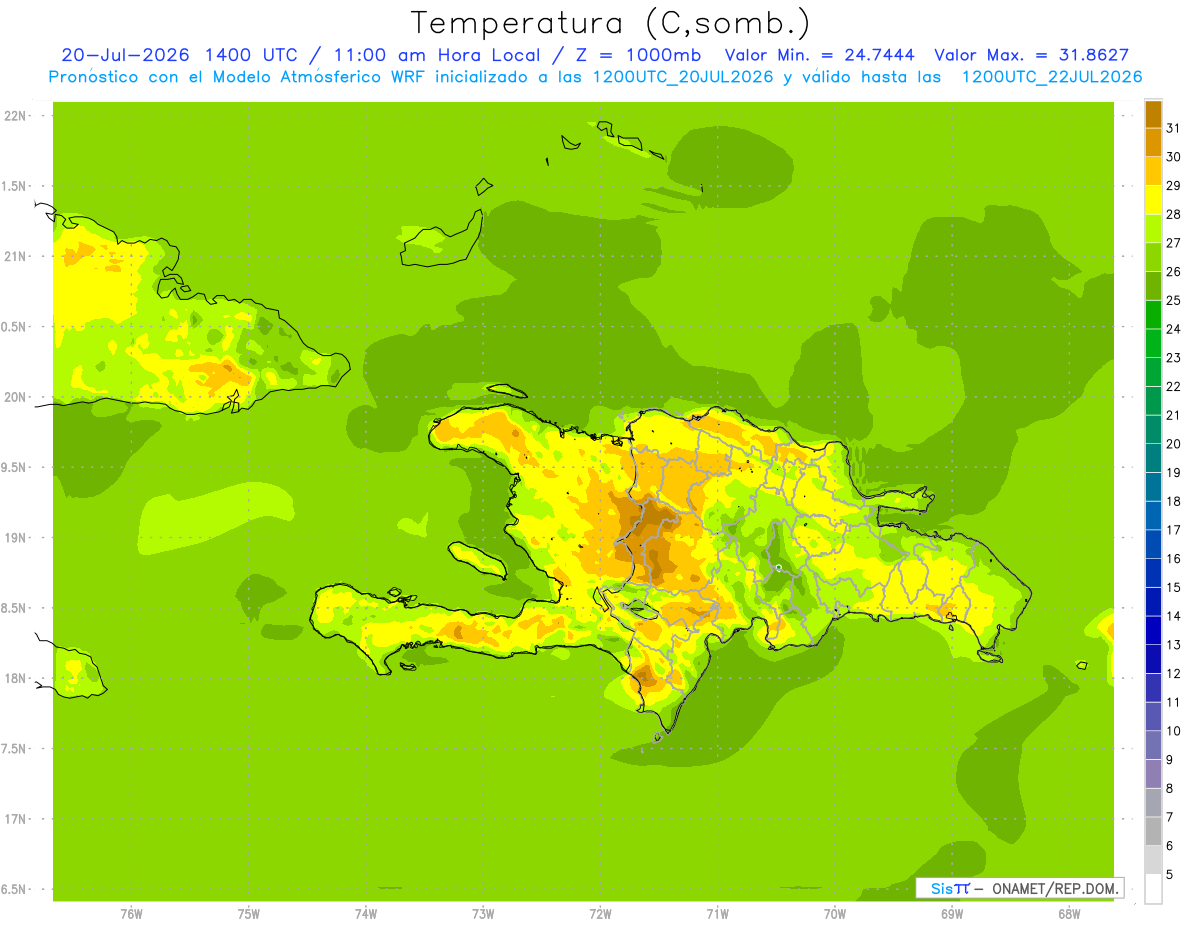Image resolution: width=1200 pixels, height=927 pixels.
Task: Click legend value 10
Action: (1174, 731)
